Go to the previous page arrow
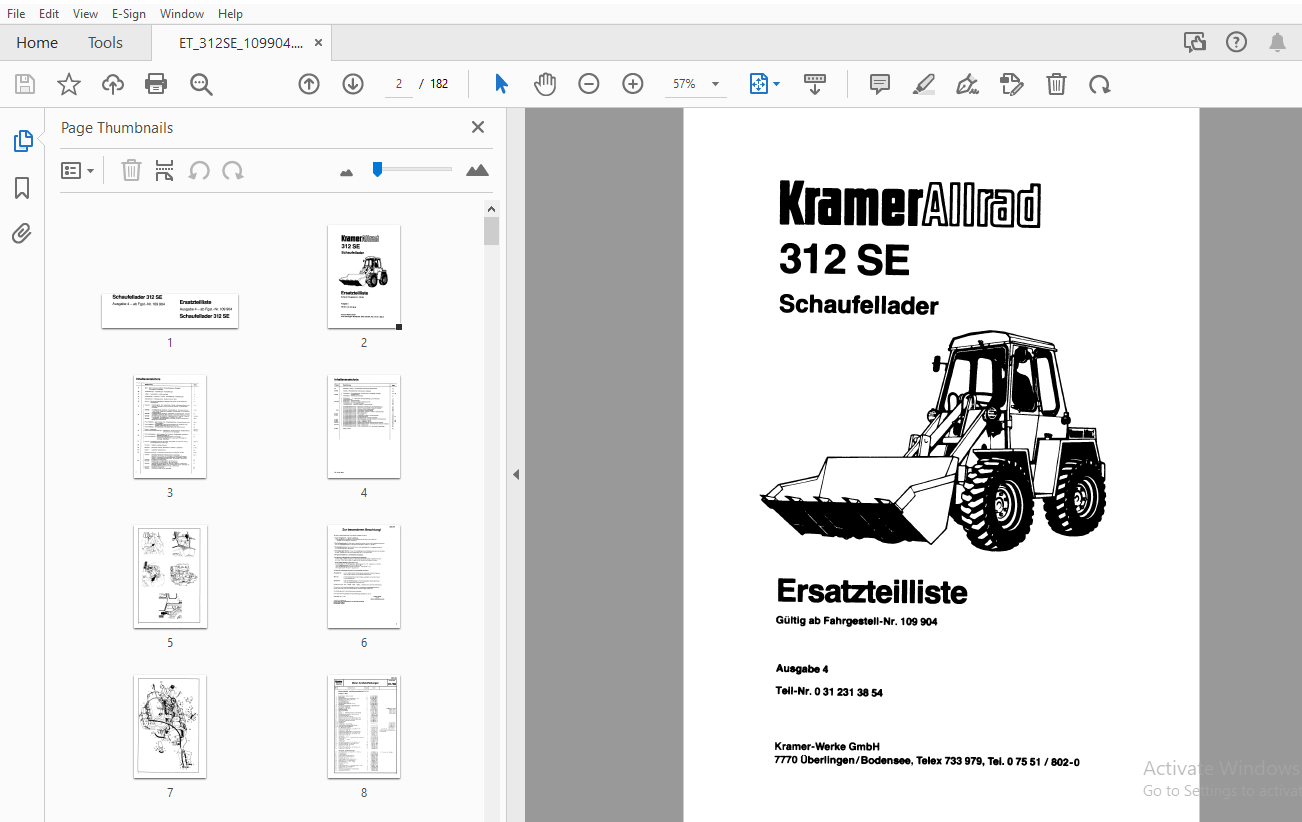1302x822 pixels. click(309, 84)
